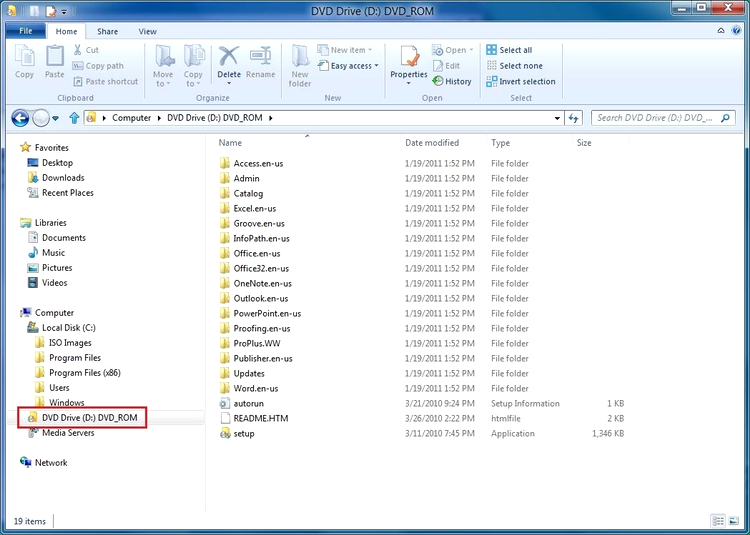Click the Cut scissors command
750x535 pixels.
(x=86, y=50)
